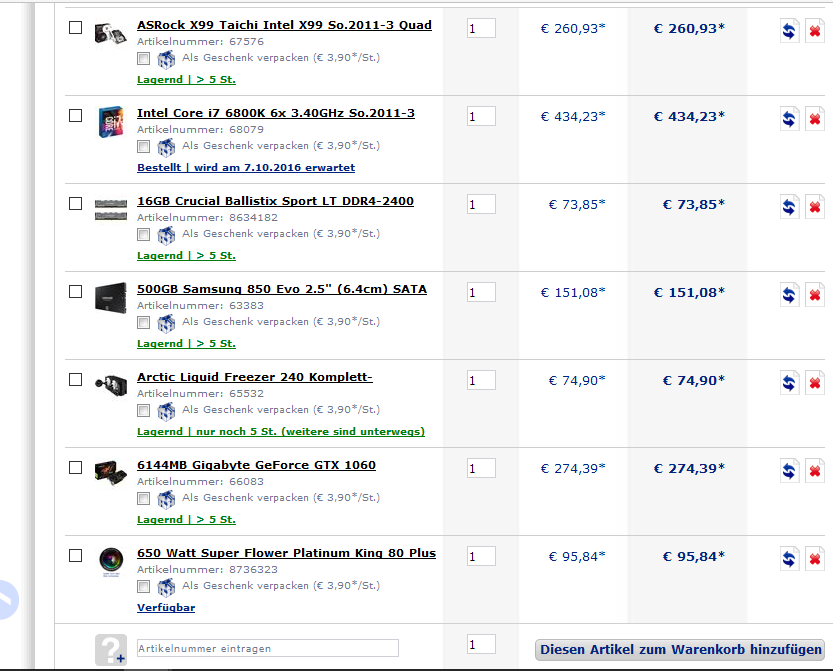This screenshot has width=833, height=671.
Task: Remove Super Flower Platinum King item
Action: point(814,559)
